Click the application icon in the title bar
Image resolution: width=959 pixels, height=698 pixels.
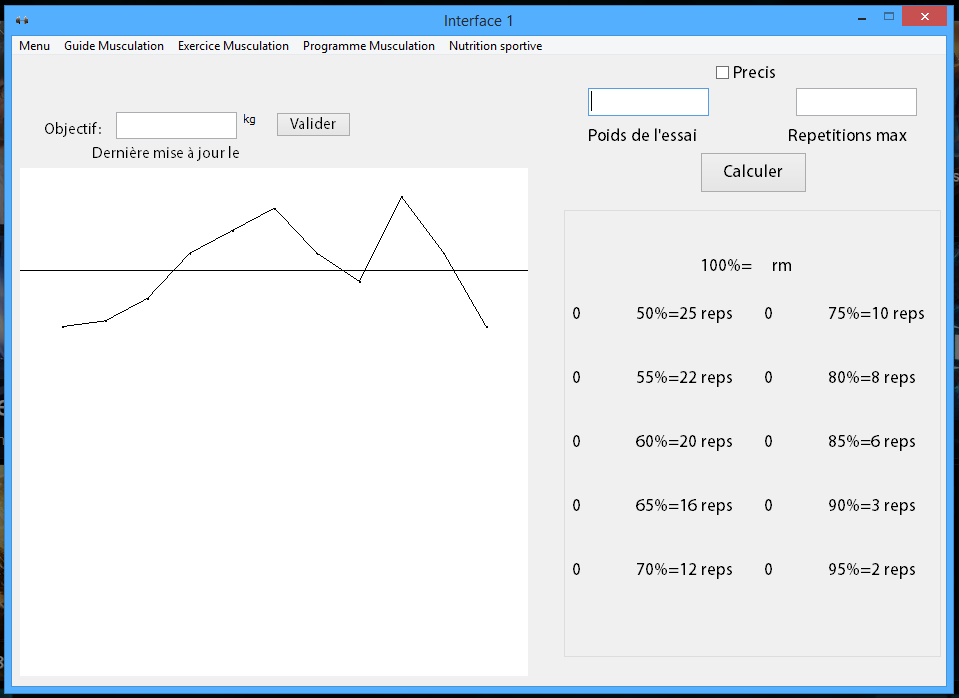click(22, 20)
